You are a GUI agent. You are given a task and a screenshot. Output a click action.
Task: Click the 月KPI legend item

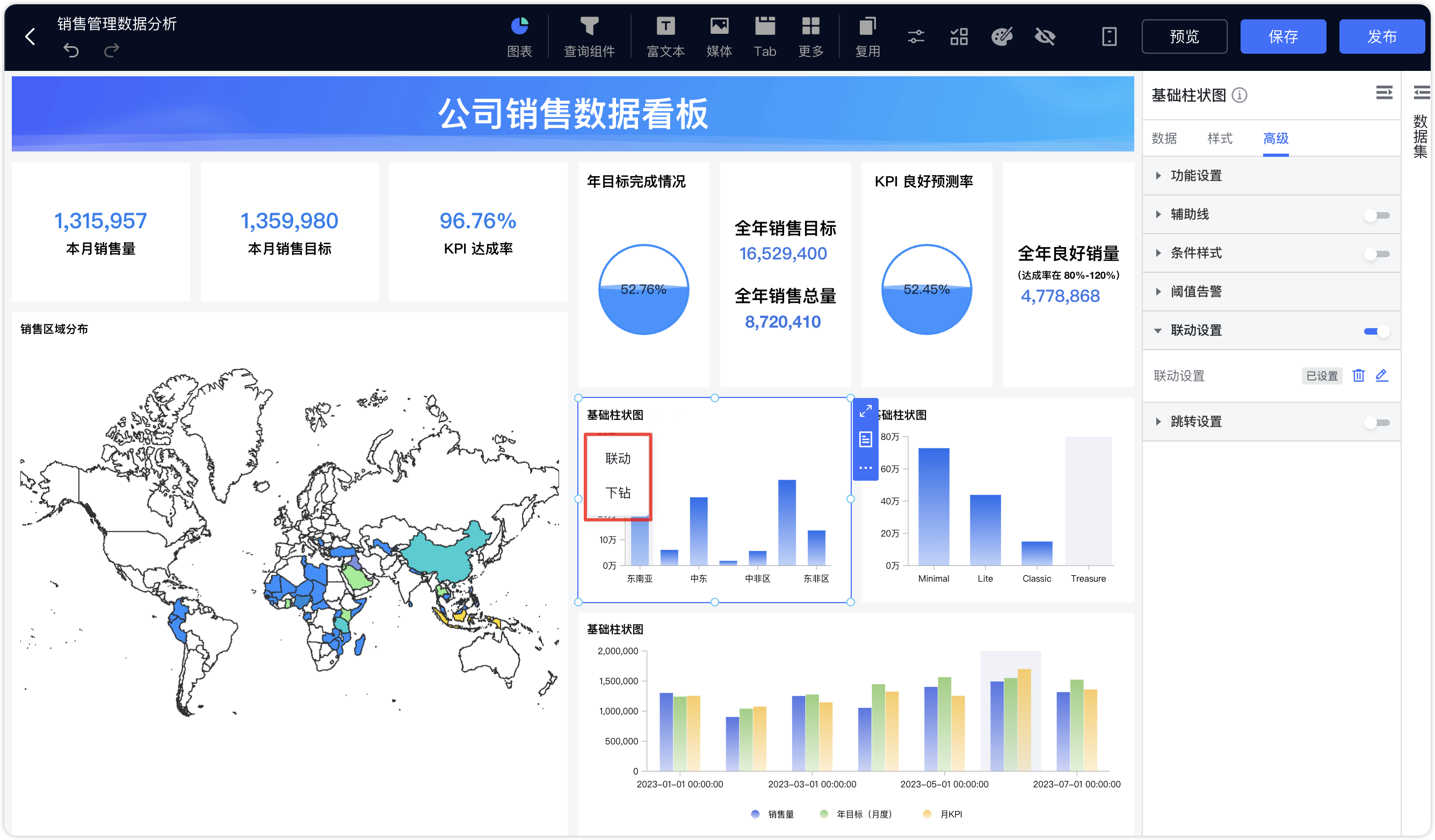click(x=943, y=814)
